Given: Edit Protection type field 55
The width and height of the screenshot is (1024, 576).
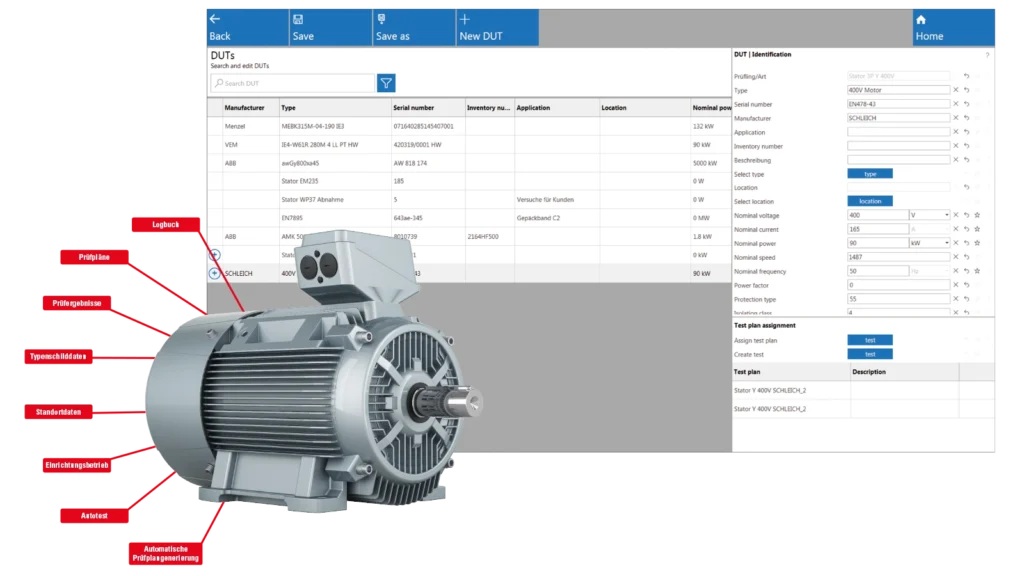Looking at the screenshot, I should click(898, 298).
